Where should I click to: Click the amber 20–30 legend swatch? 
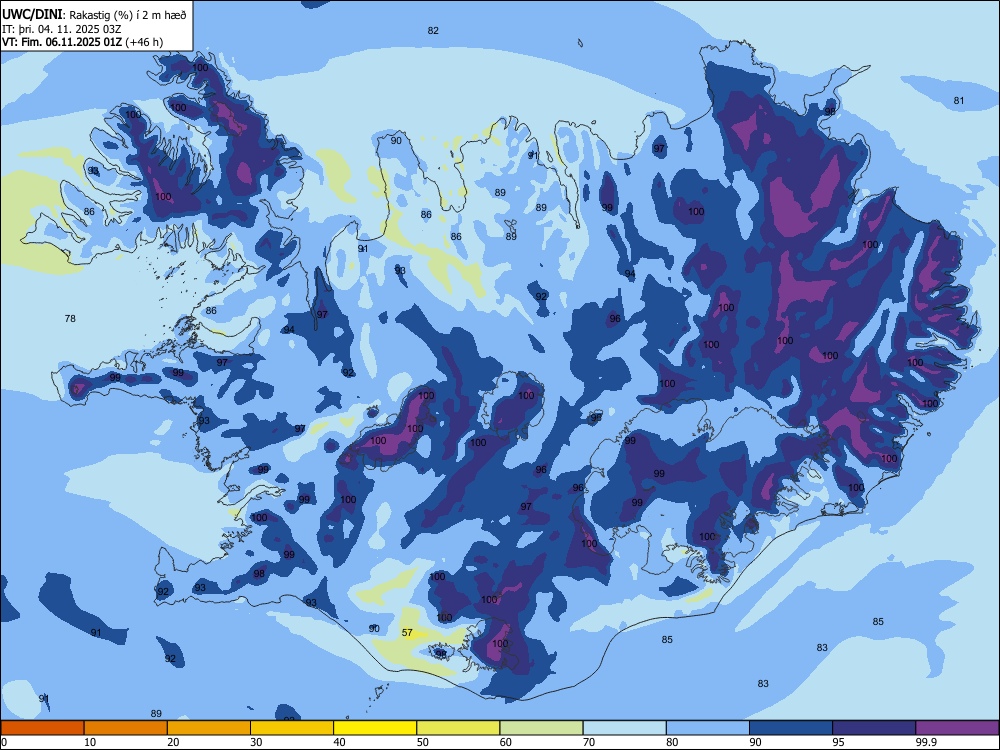pyautogui.click(x=209, y=728)
